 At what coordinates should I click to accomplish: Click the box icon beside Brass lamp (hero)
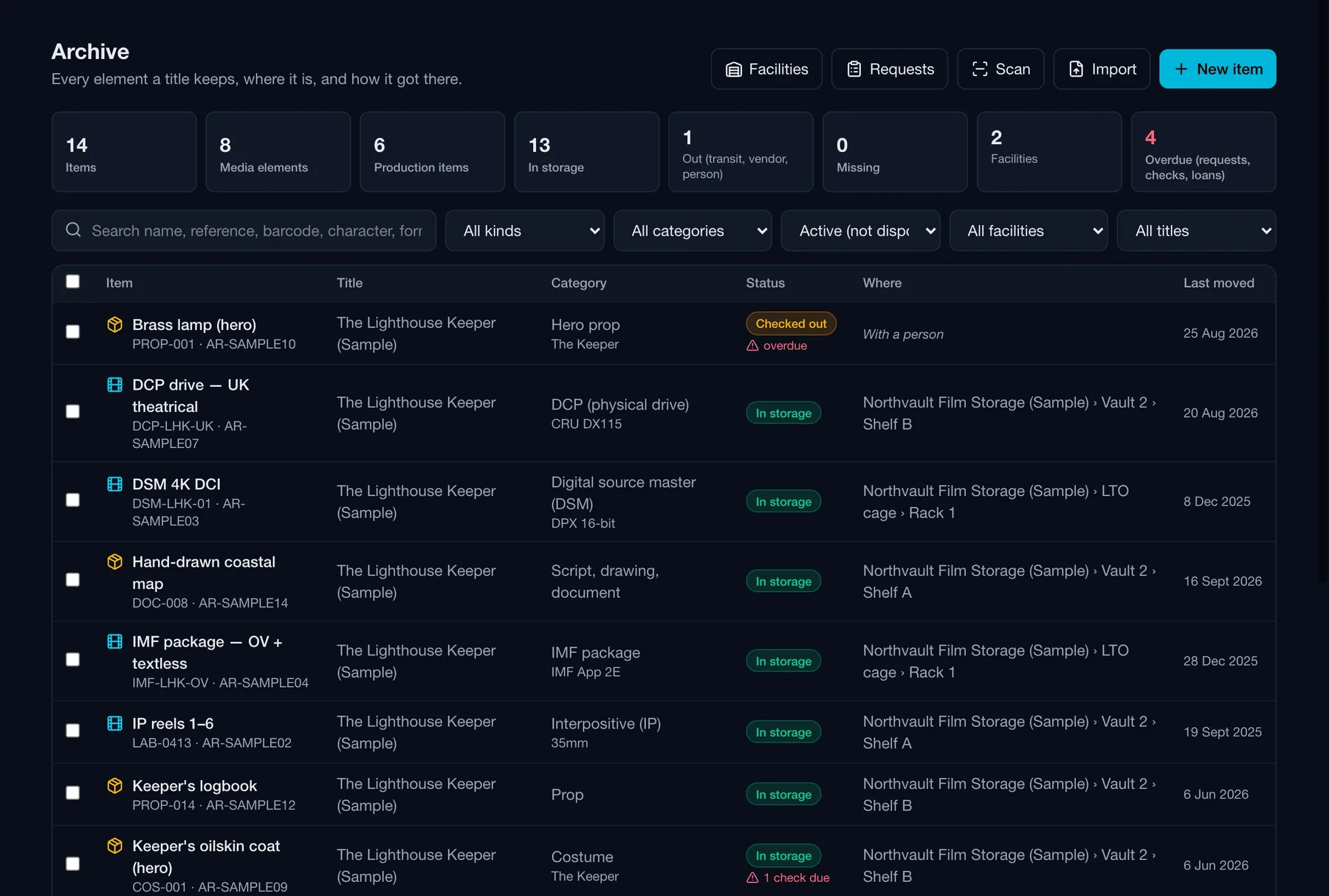point(114,324)
